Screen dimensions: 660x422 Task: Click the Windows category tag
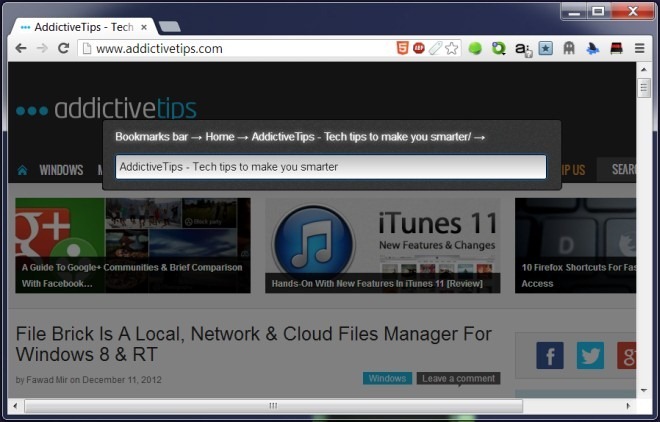pos(387,378)
